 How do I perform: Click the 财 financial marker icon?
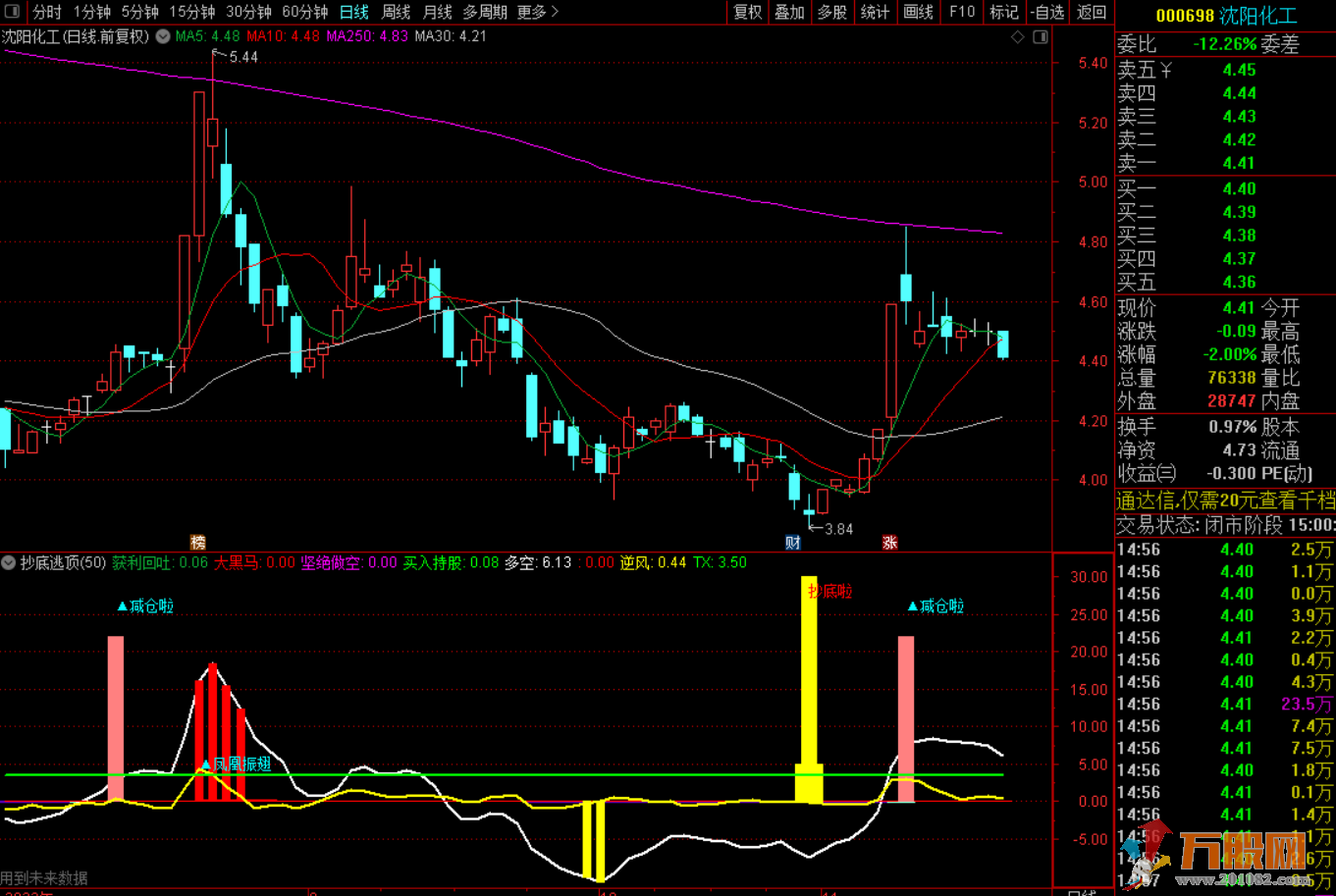pyautogui.click(x=792, y=542)
